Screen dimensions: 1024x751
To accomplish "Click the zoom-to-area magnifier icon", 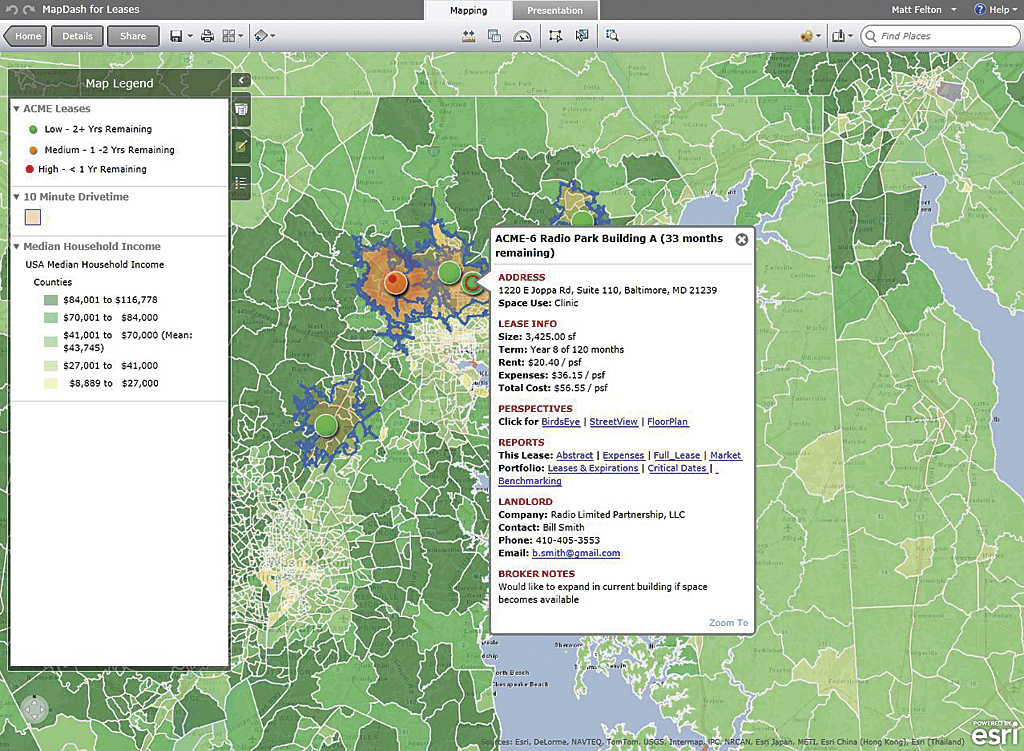I will point(612,36).
